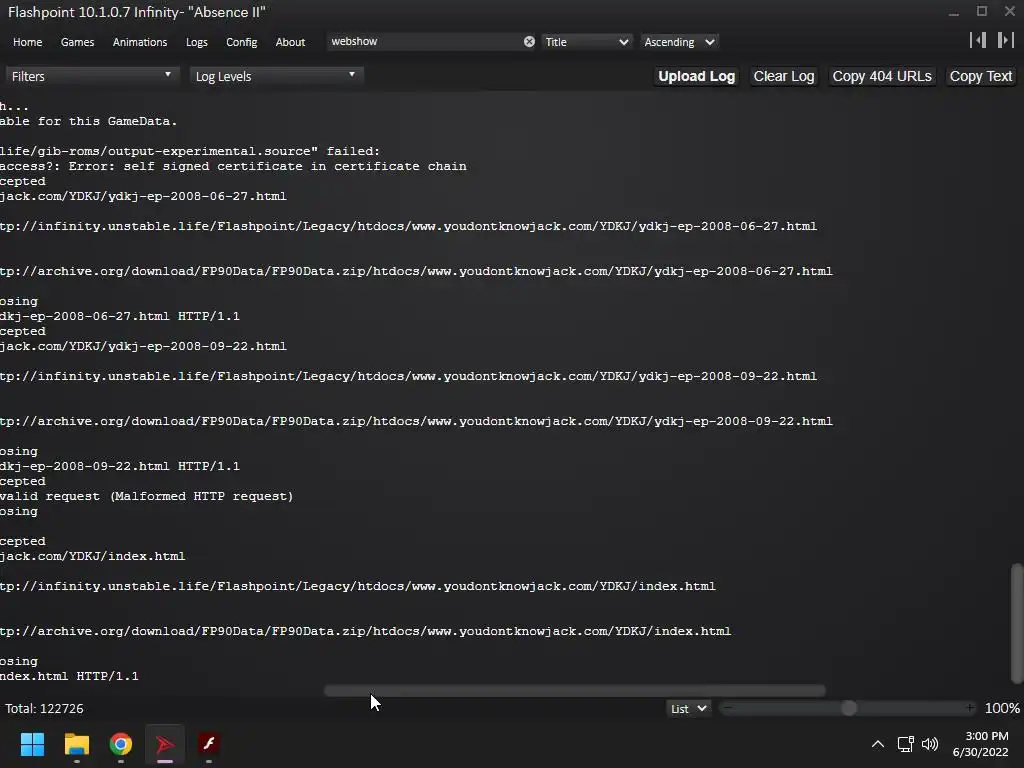Click the Total: 122726 status text
This screenshot has width=1024, height=768.
[x=44, y=708]
